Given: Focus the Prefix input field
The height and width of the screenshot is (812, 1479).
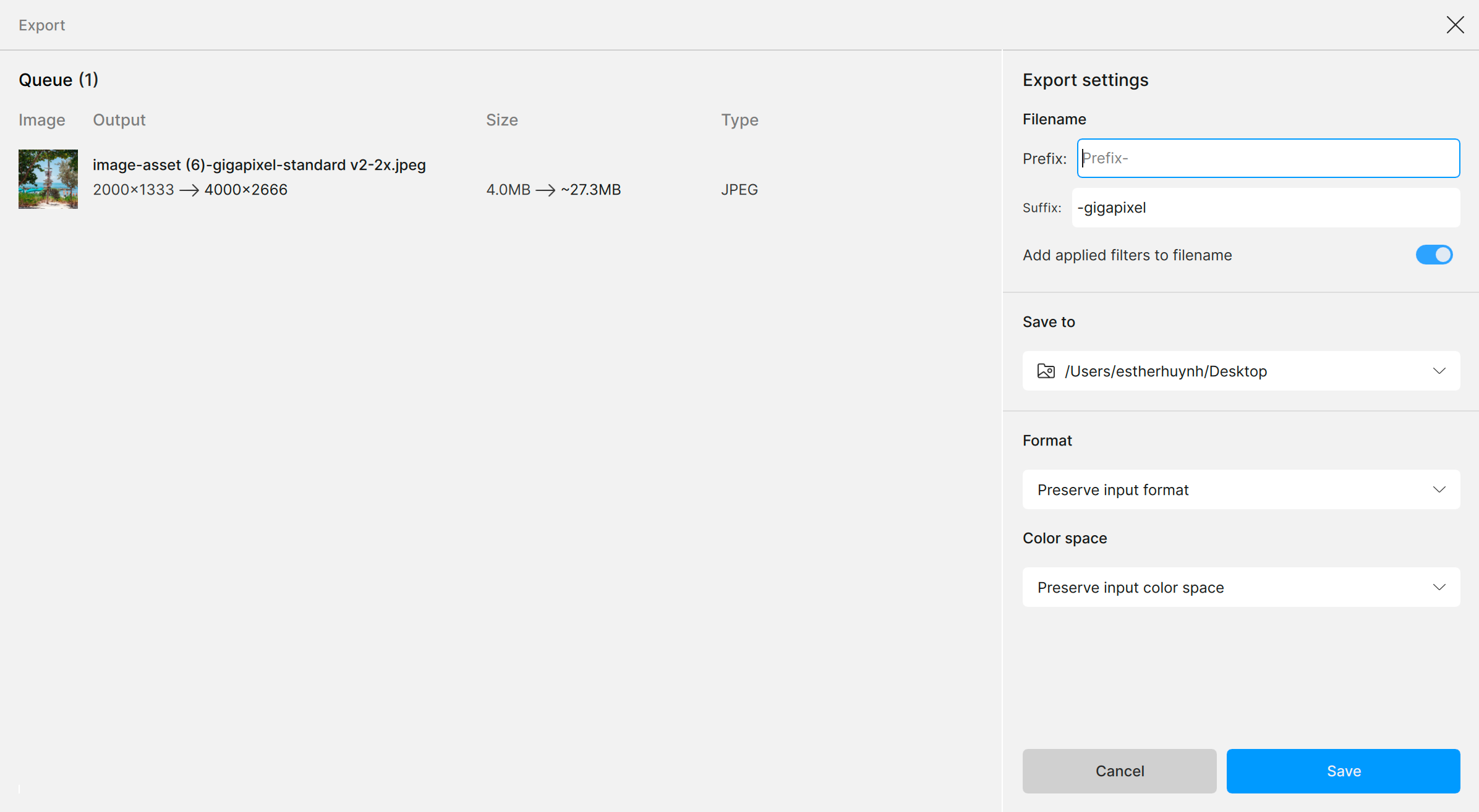Looking at the screenshot, I should (x=1268, y=158).
